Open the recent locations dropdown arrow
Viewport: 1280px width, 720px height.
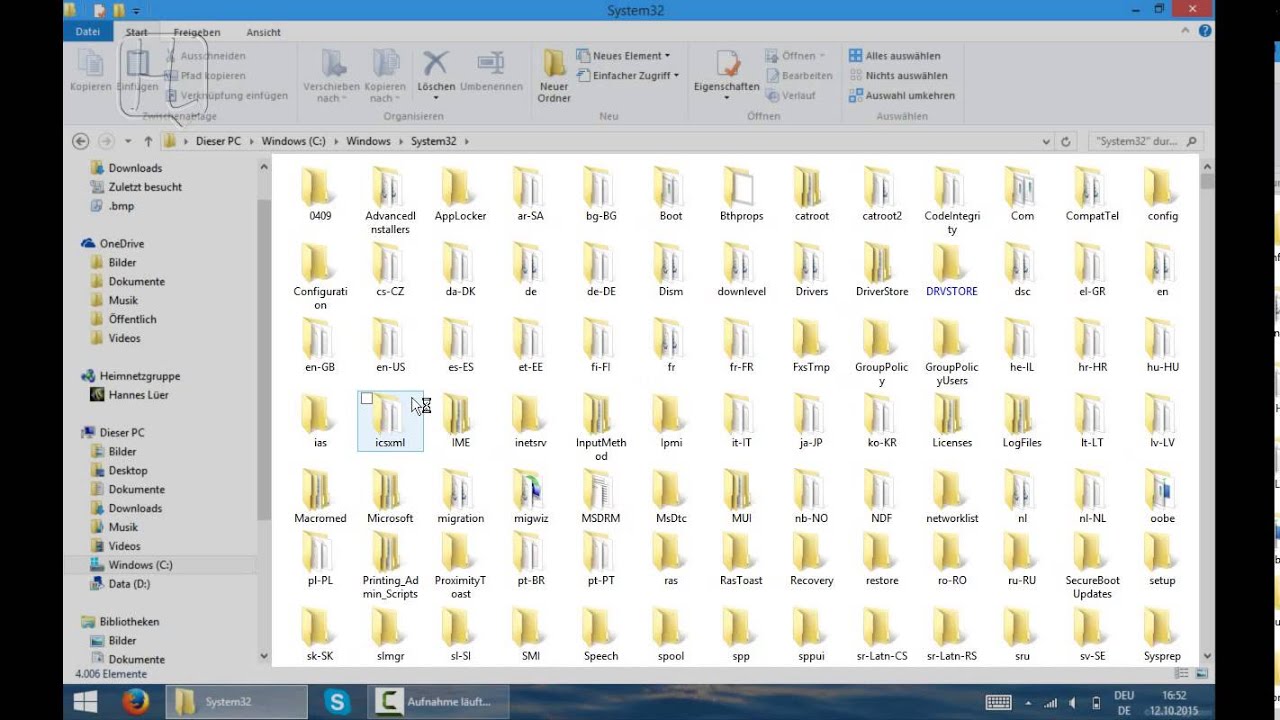pos(128,141)
